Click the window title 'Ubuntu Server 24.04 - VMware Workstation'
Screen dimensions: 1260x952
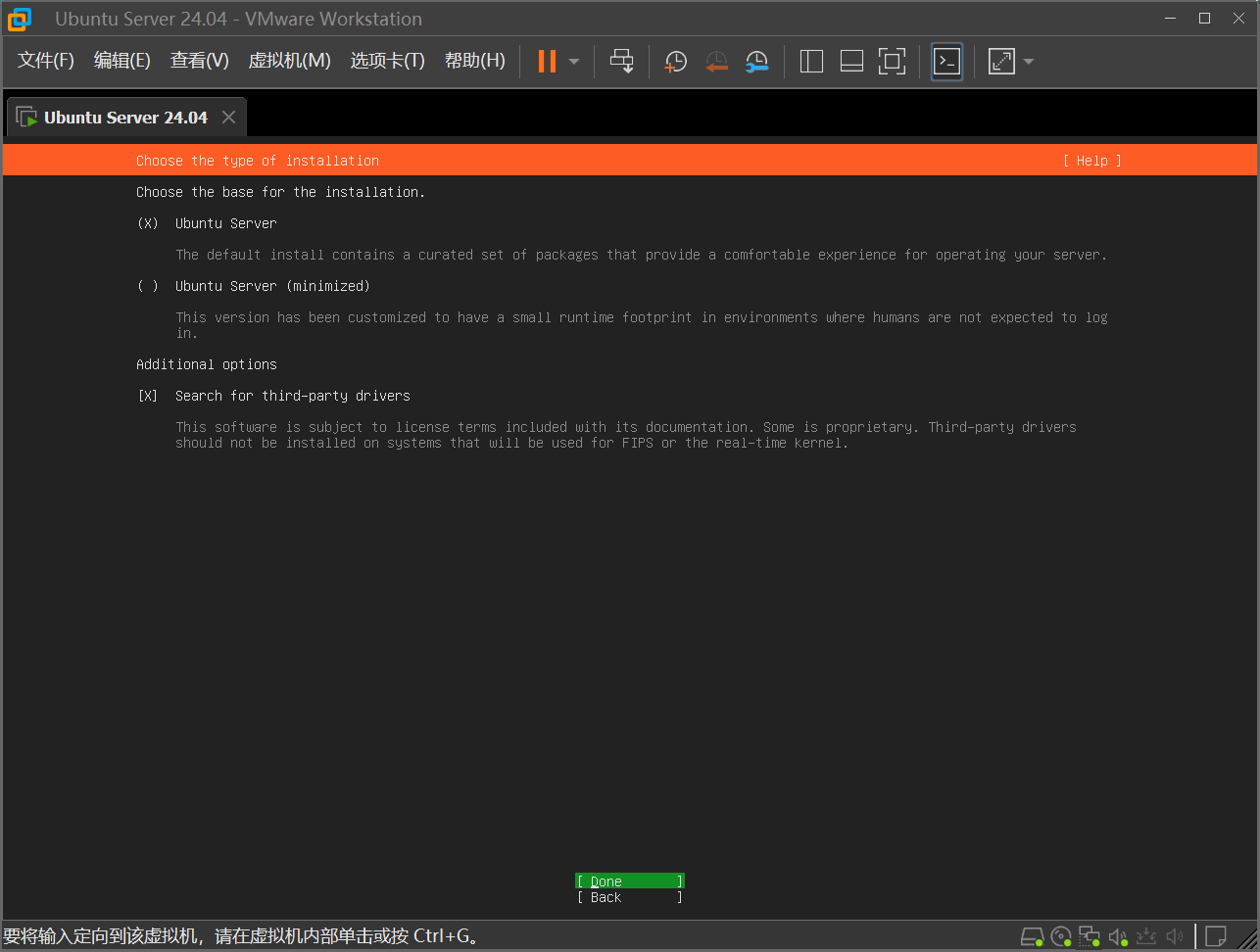(239, 19)
